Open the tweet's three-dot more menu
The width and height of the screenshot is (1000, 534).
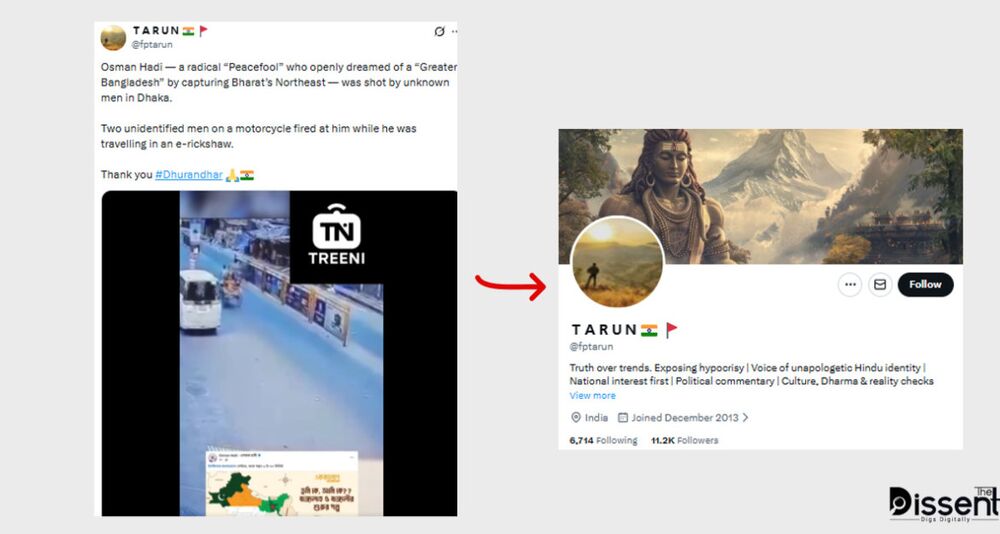click(454, 32)
